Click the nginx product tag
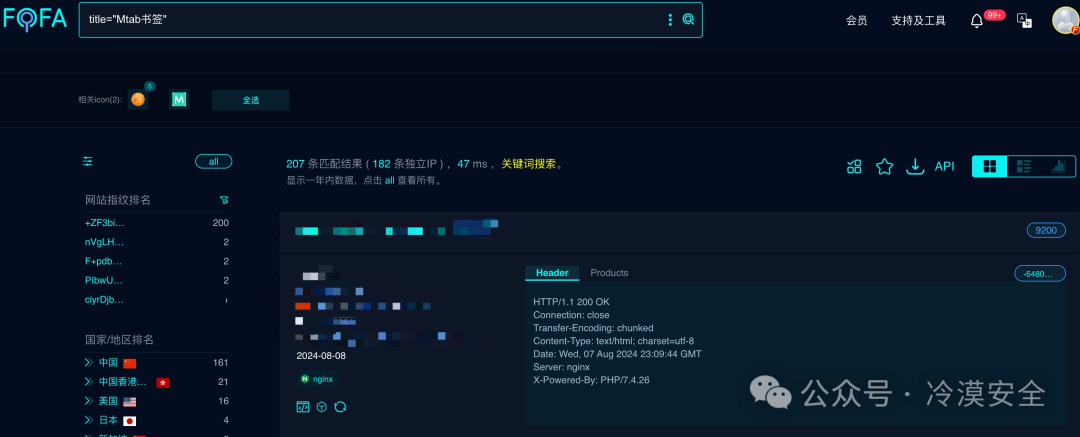 point(318,379)
